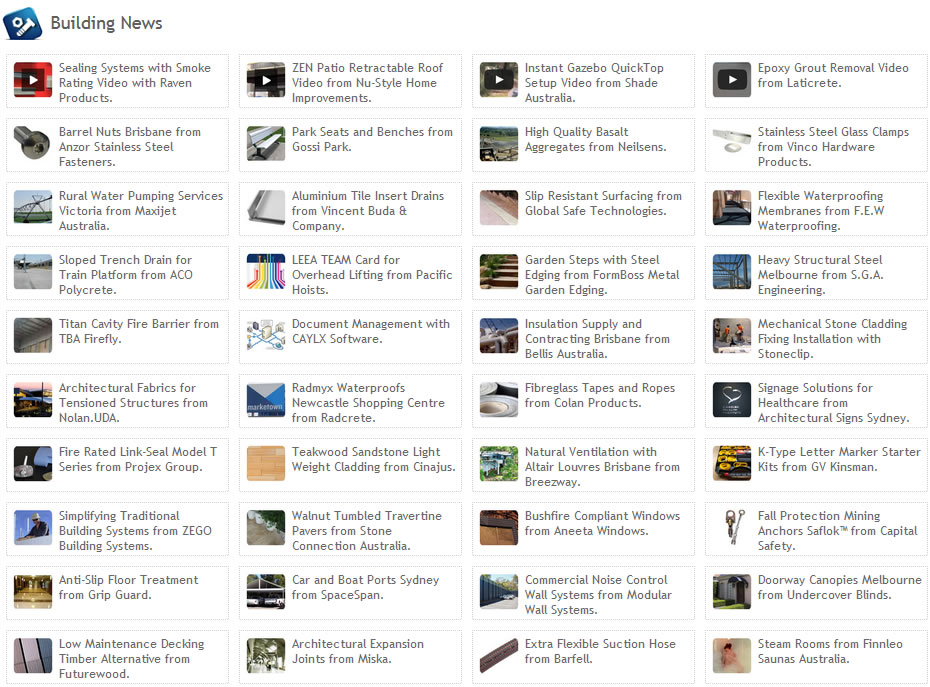Viewport: 930px width, 687px height.
Task: Open the K-Type Letter Marker kits thumbnail
Action: [x=732, y=464]
